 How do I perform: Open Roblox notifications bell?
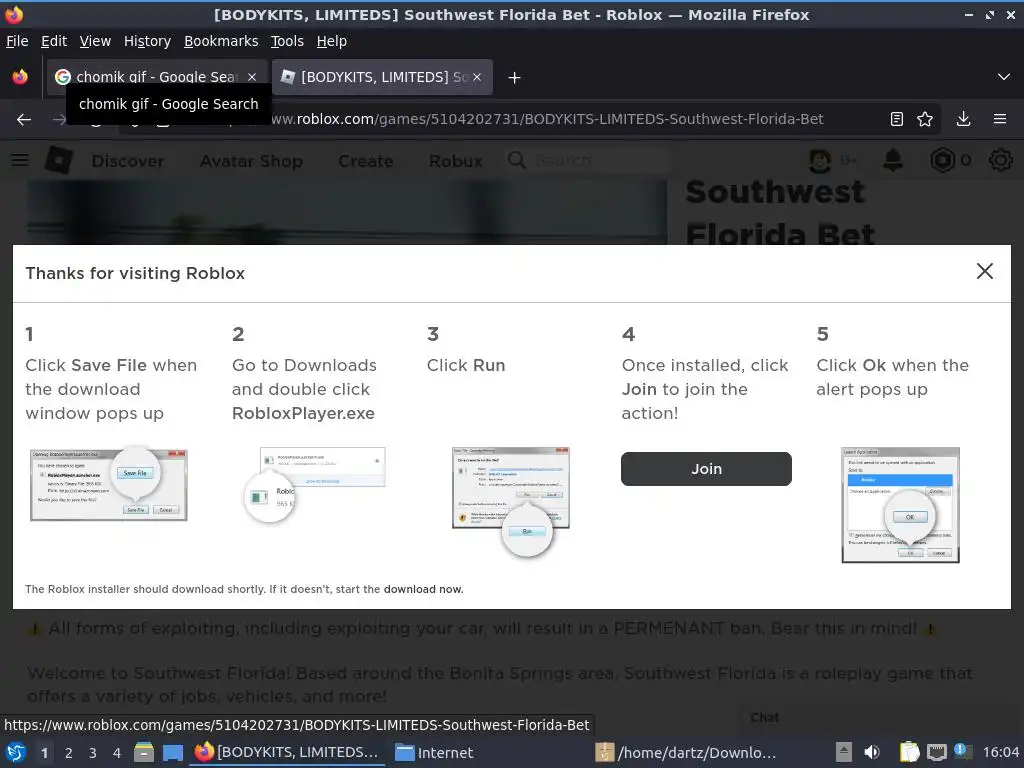893,160
